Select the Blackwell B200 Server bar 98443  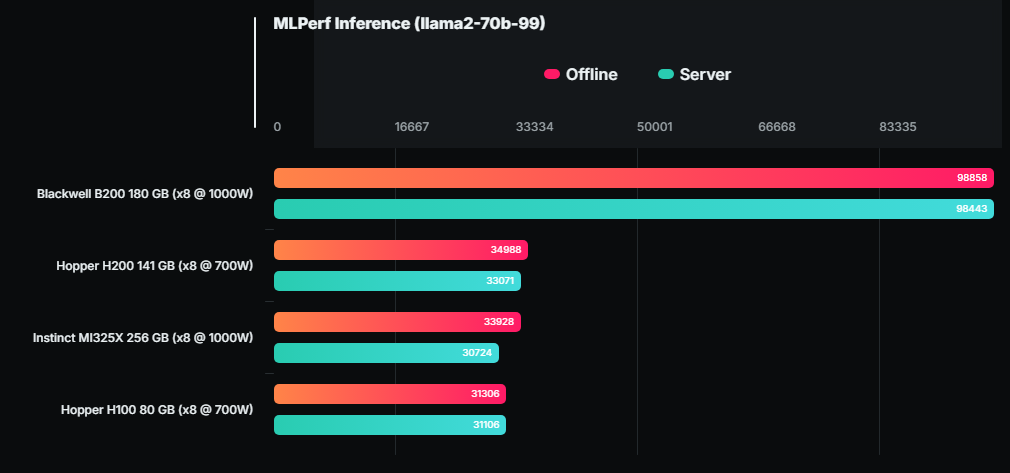pos(634,209)
